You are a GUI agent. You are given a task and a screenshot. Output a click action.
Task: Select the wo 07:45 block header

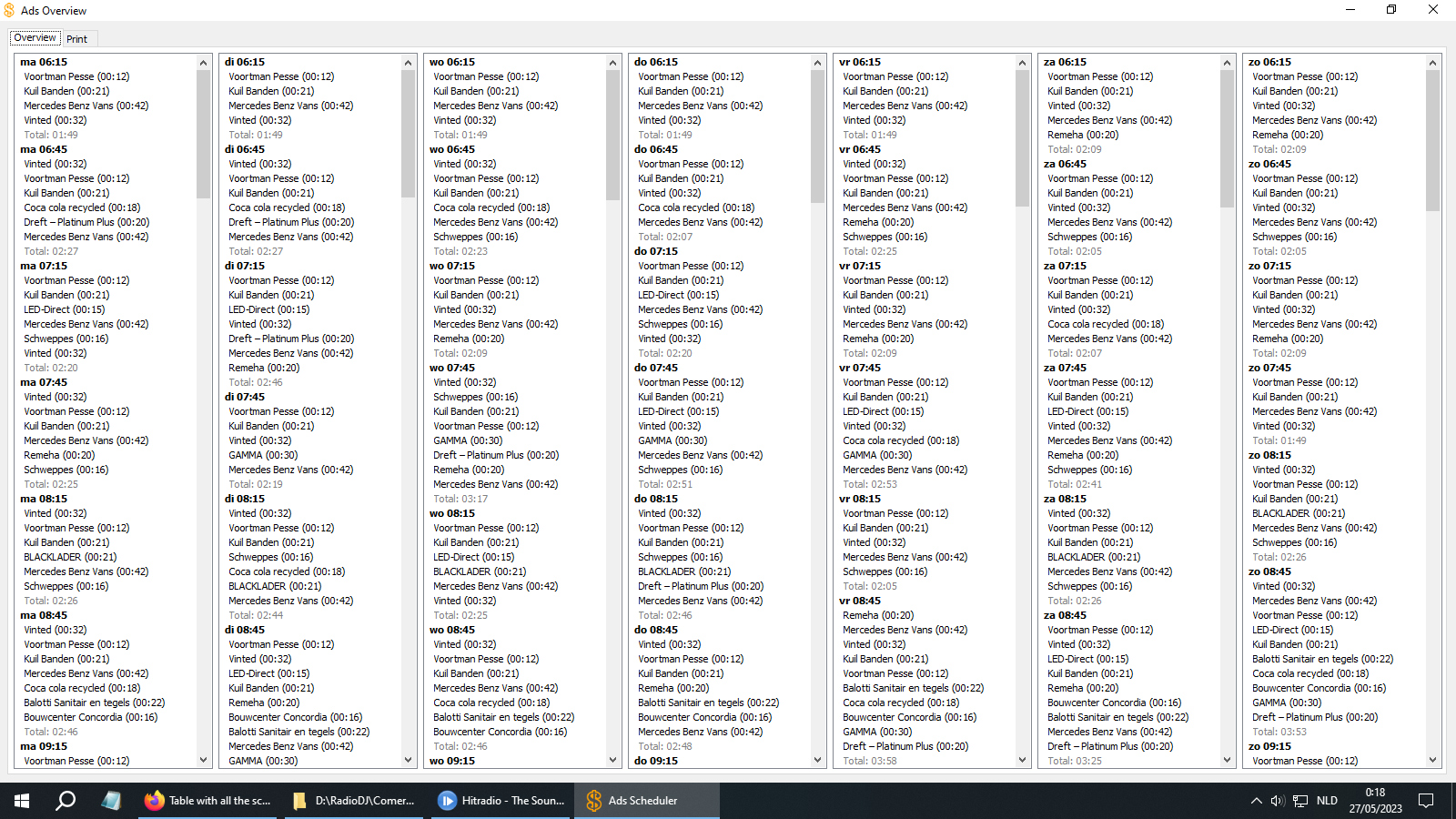pos(452,368)
